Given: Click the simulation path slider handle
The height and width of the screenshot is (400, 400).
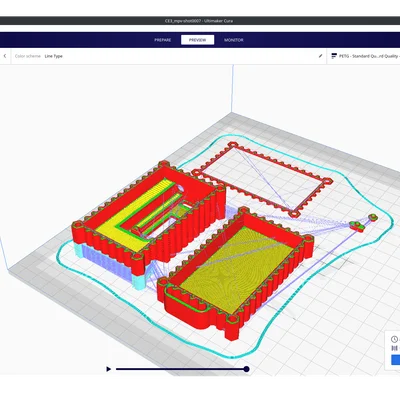Looking at the screenshot, I should click(246, 369).
